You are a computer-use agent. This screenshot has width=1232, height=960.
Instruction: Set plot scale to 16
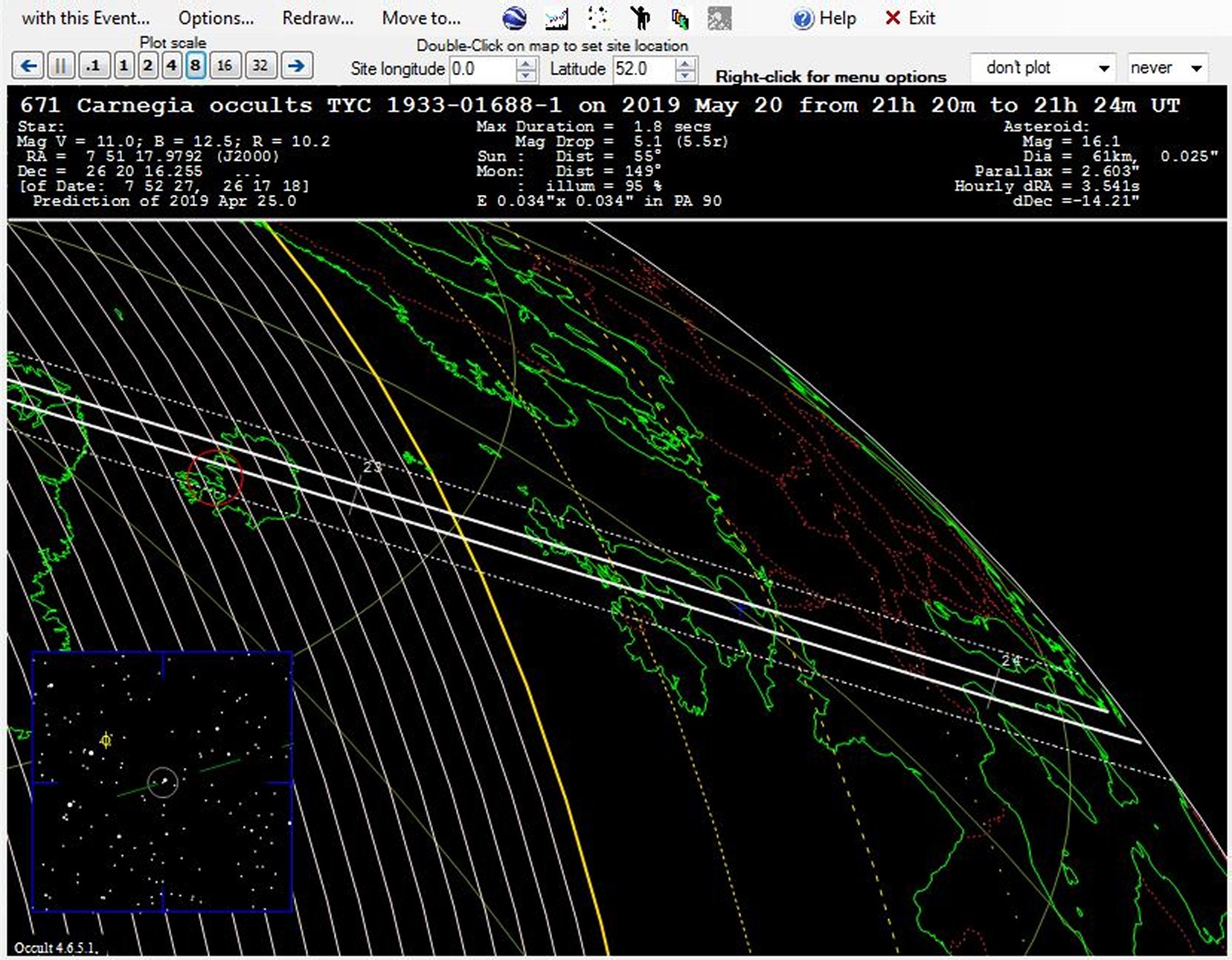tap(224, 66)
